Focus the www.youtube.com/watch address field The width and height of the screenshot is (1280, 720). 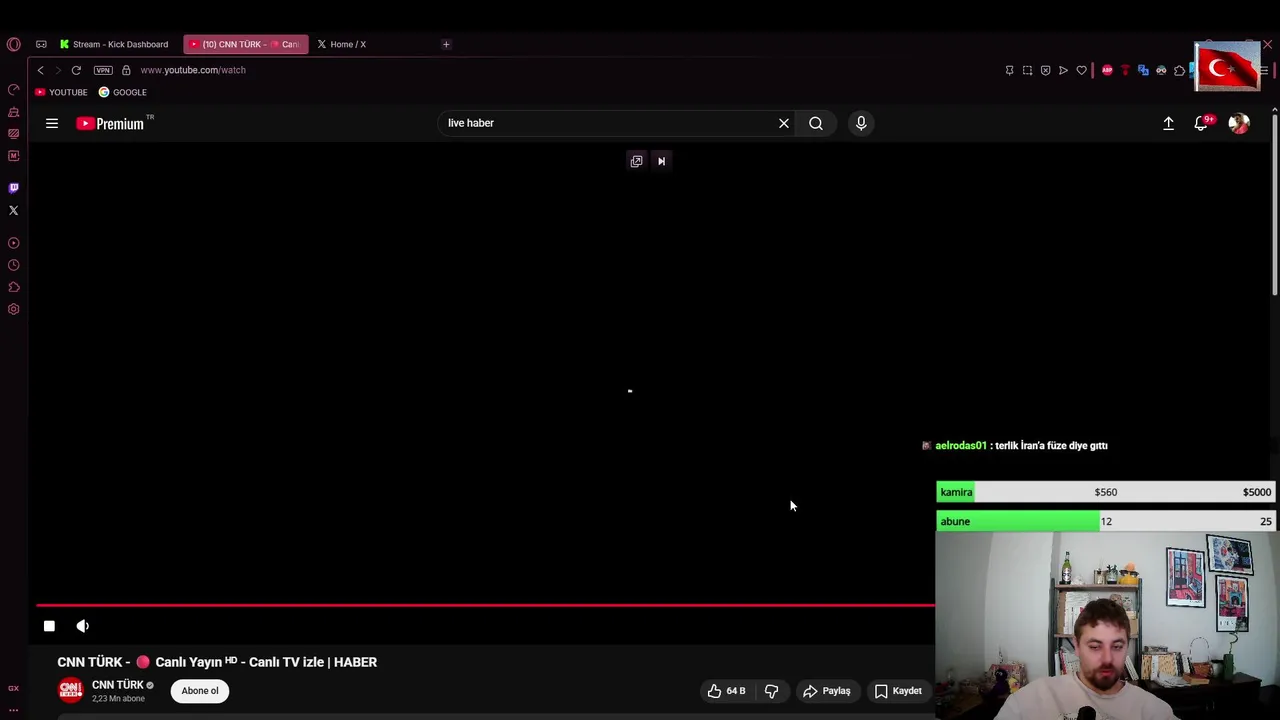click(x=193, y=70)
